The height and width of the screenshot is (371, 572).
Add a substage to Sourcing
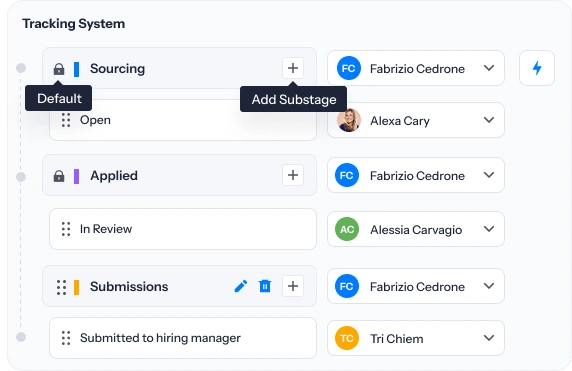(x=293, y=68)
